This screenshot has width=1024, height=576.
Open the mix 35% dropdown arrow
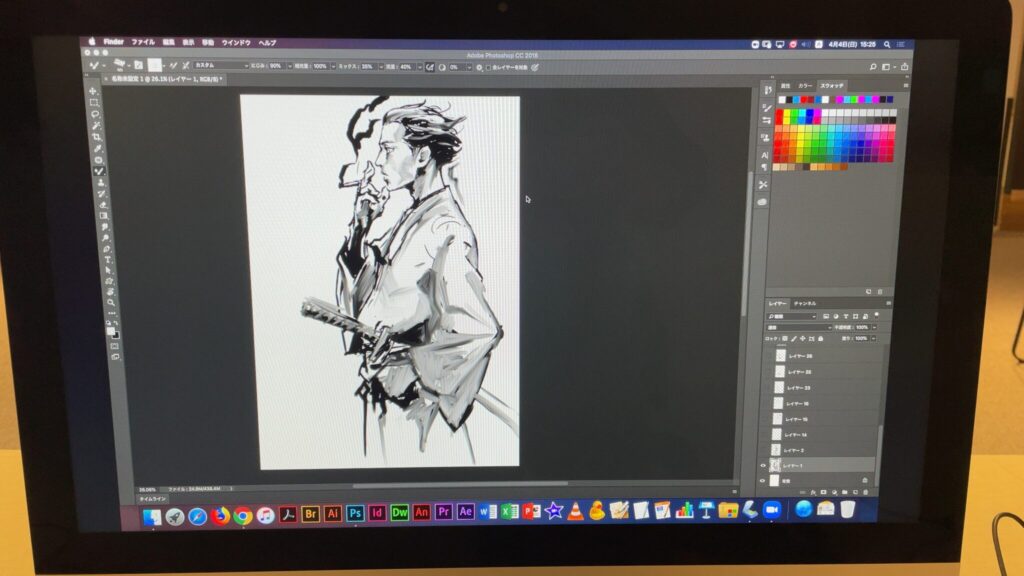pyautogui.click(x=381, y=67)
